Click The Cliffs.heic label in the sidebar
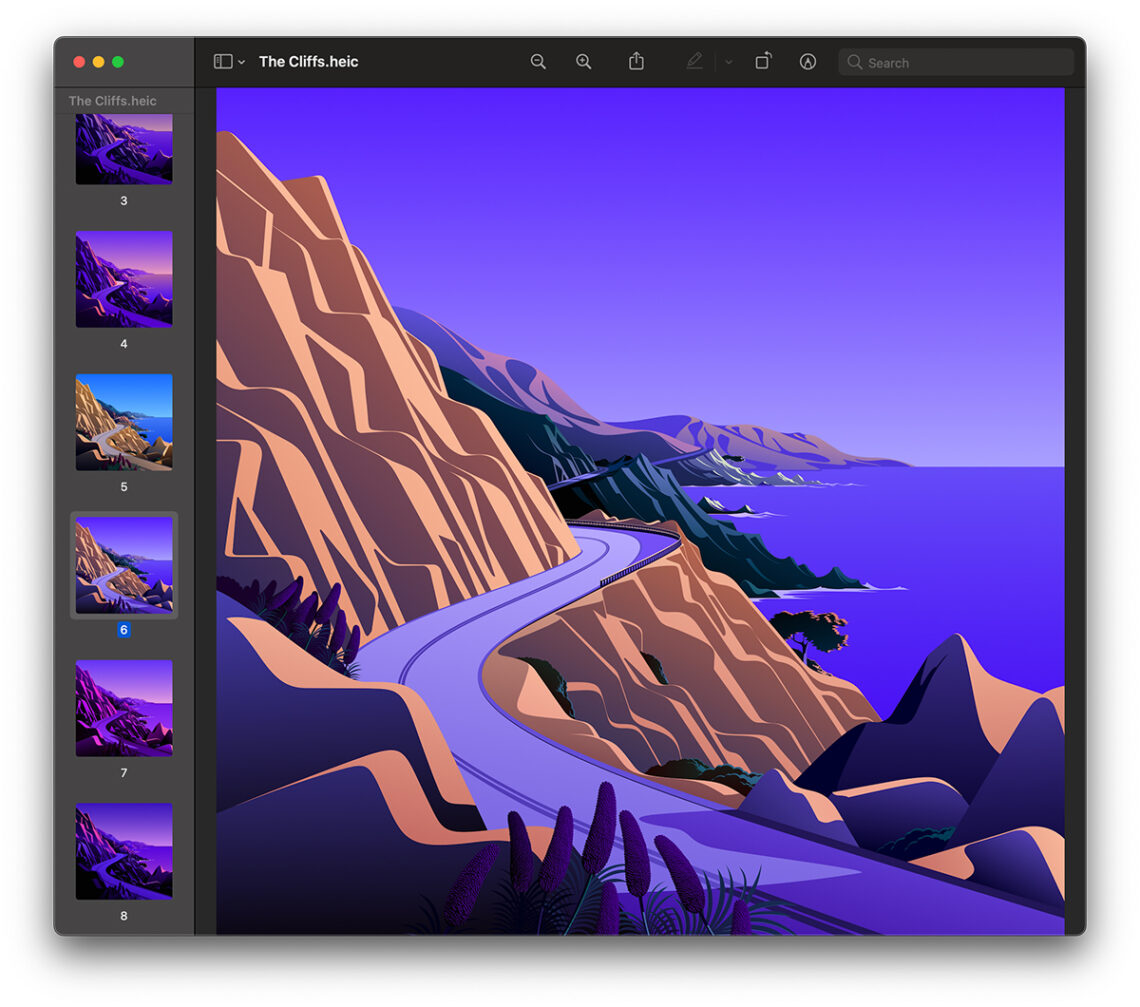The width and height of the screenshot is (1140, 1007). (112, 100)
